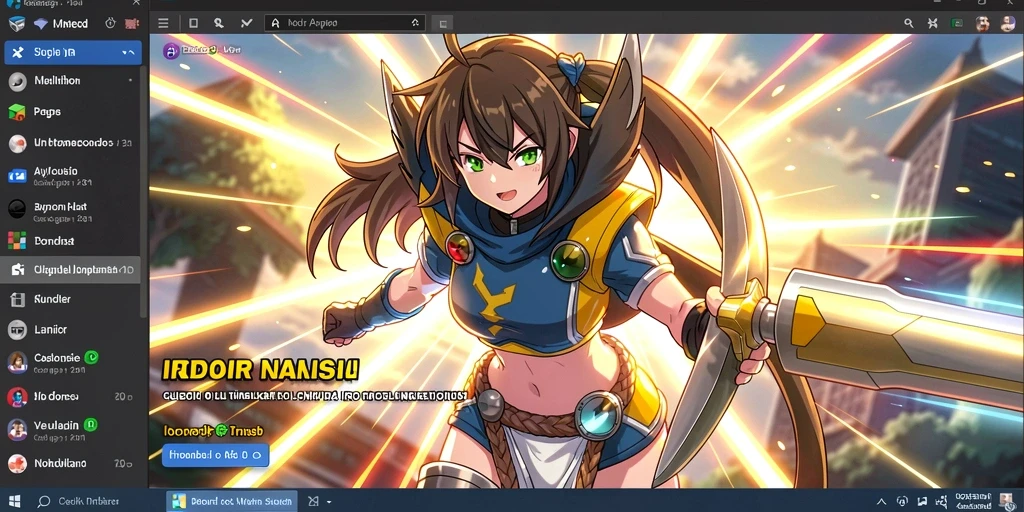Open the dropdown arrow next to taskbar snip icon

[328, 502]
